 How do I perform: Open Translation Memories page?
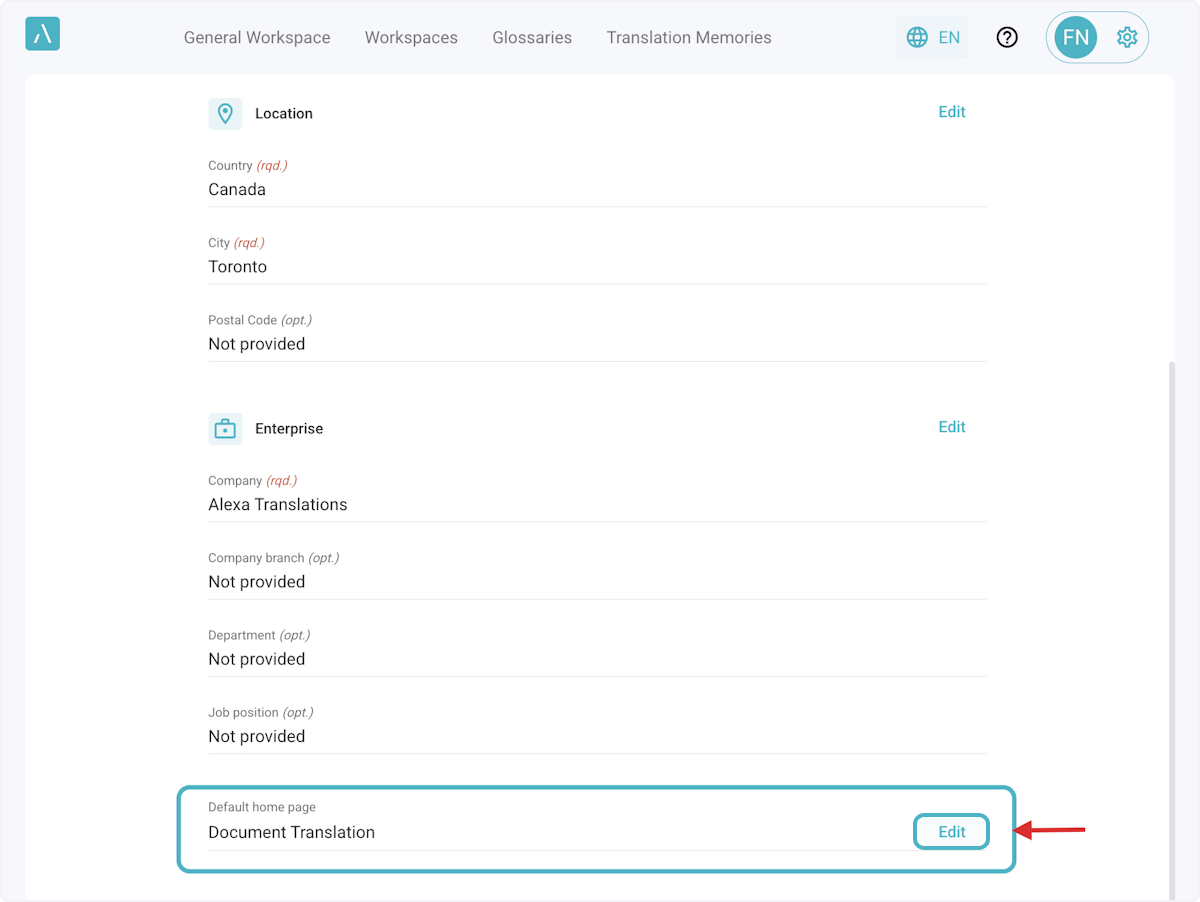click(689, 38)
